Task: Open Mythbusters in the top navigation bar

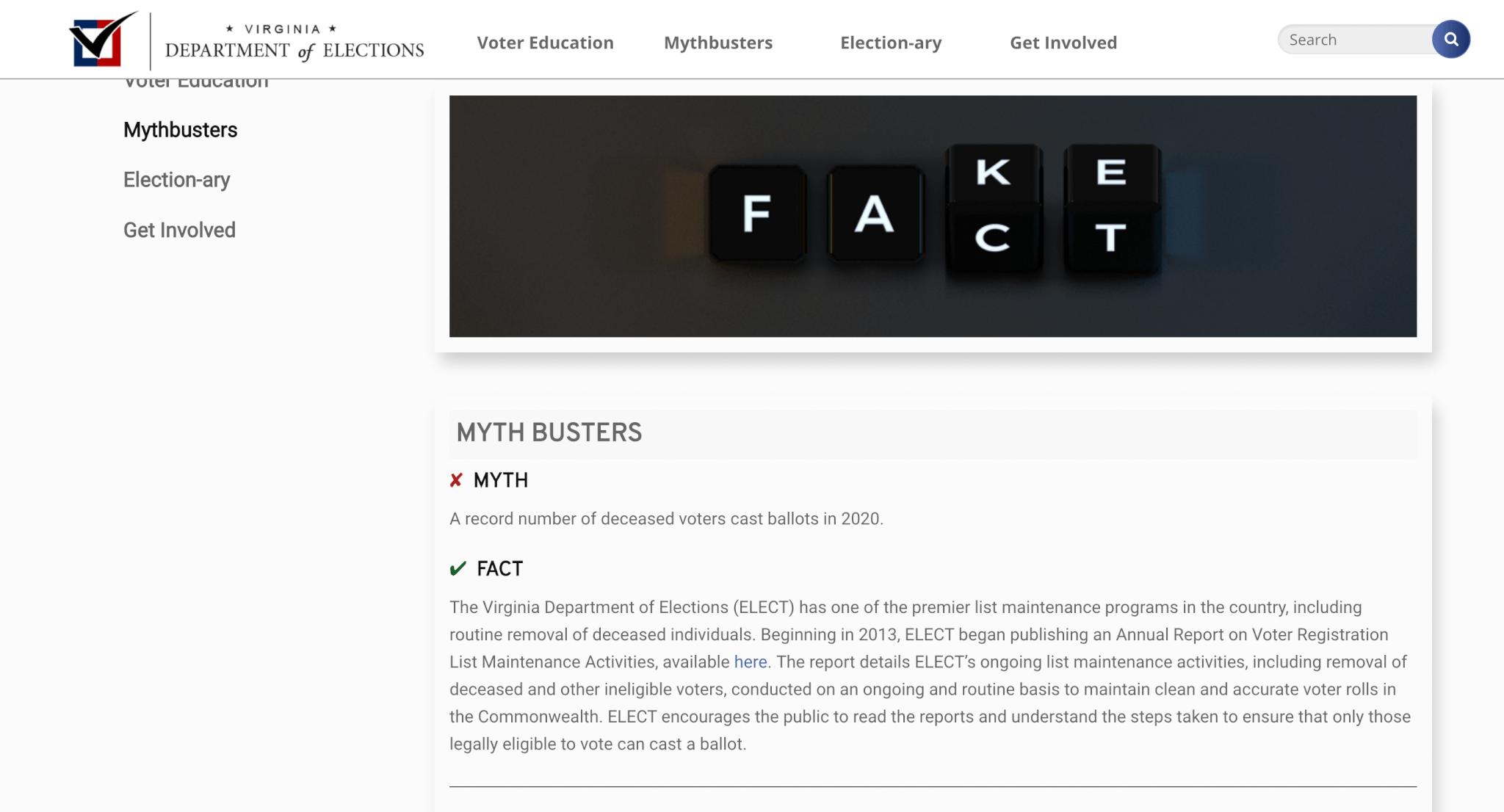Action: click(x=717, y=43)
